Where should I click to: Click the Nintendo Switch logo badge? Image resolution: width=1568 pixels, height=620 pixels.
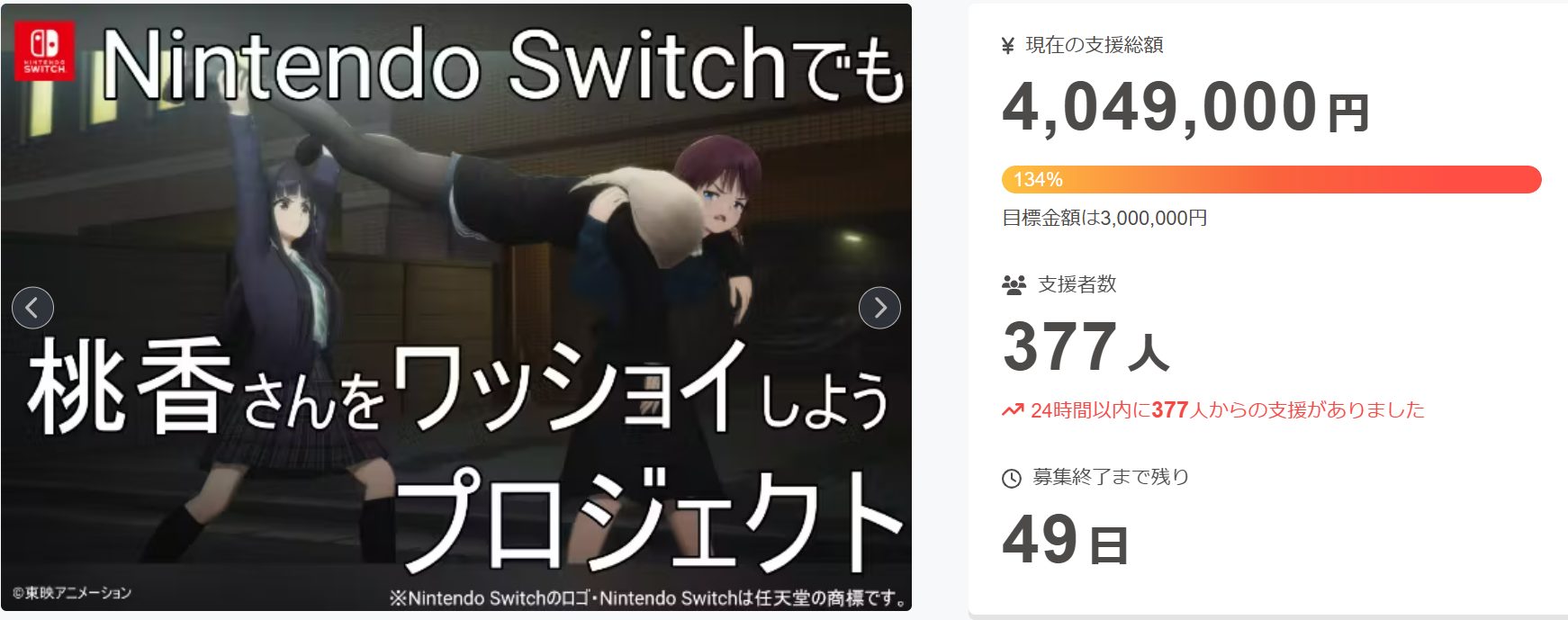coord(45,51)
